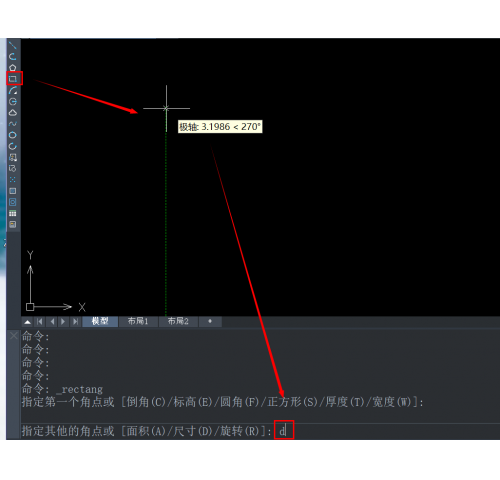The width and height of the screenshot is (500, 480).
Task: Click the command line input field
Action: pos(387,431)
